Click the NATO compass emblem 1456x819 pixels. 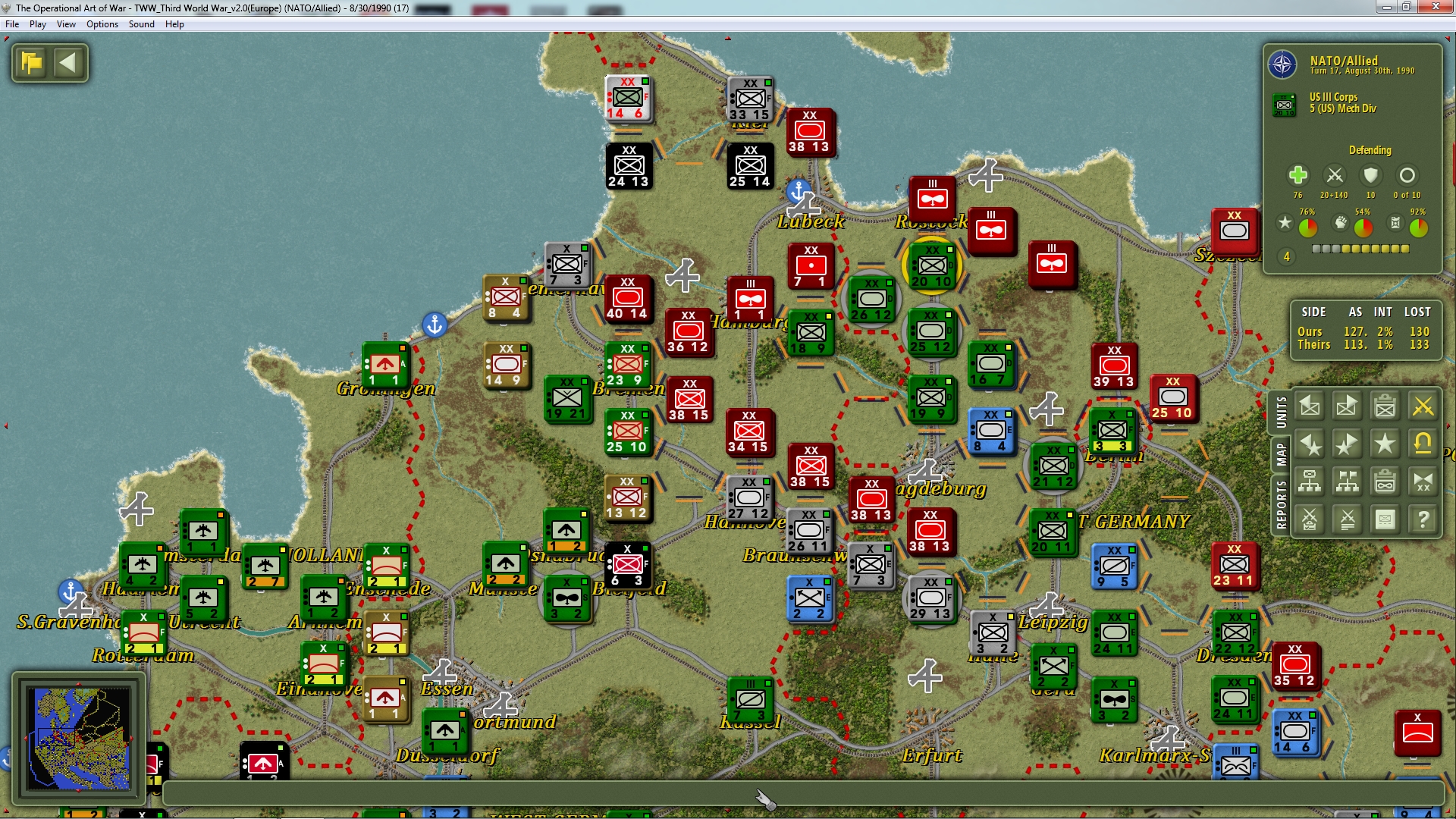click(1282, 64)
